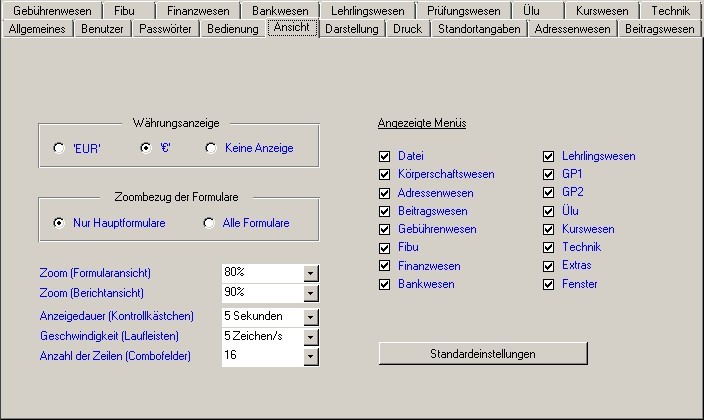The width and height of the screenshot is (704, 420).
Task: Click the Standardeinstellungen button
Action: (x=483, y=354)
